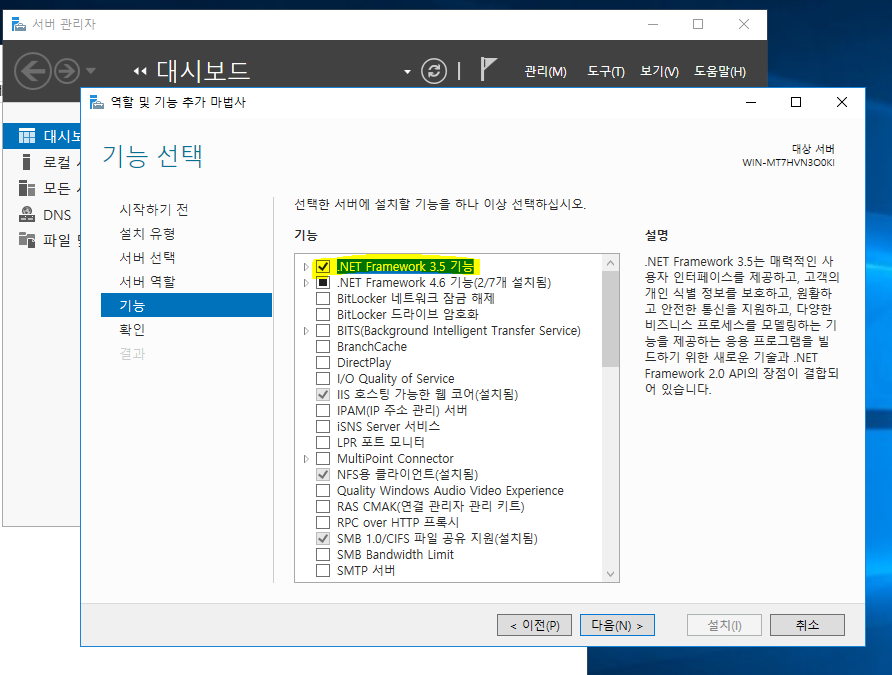
Task: Check iSNS Server 서비스 checkbox
Action: 323,426
